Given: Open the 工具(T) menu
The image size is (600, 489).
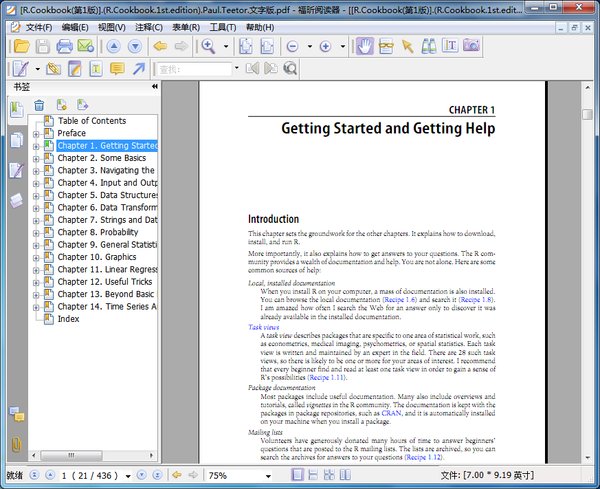Looking at the screenshot, I should coord(223,28).
